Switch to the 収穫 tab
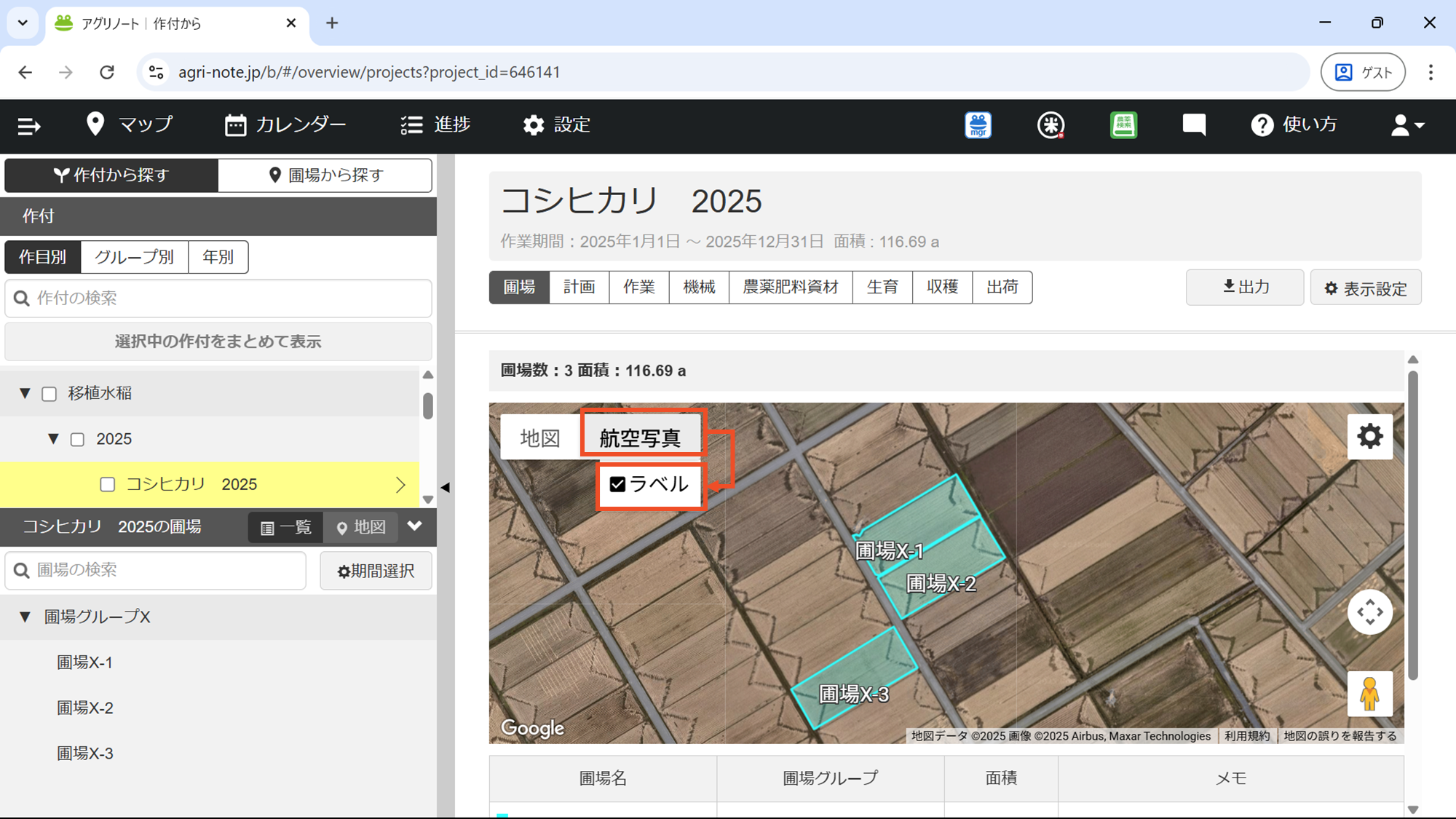This screenshot has height=819, width=1456. (x=942, y=287)
